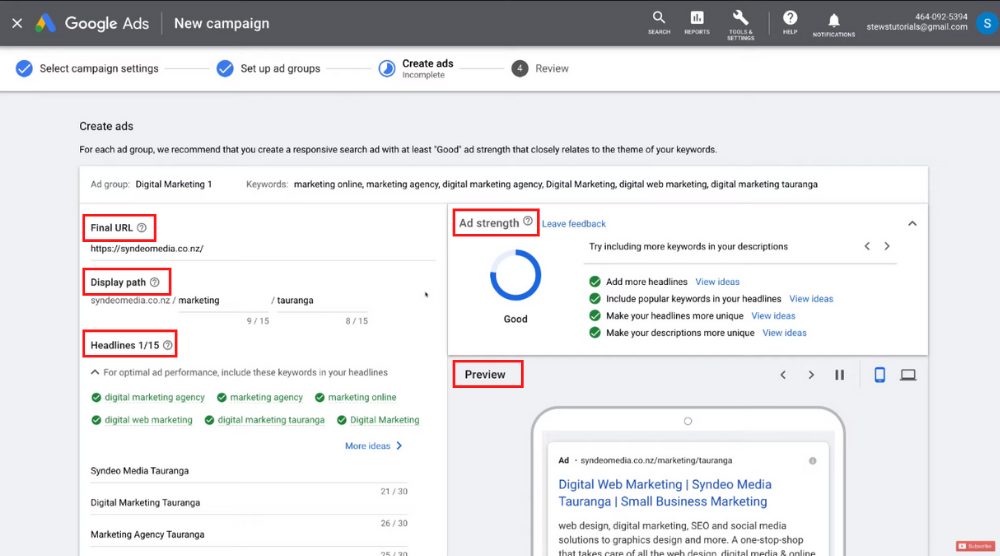Image resolution: width=1000 pixels, height=556 pixels.
Task: Click the ad info icon in preview
Action: click(x=812, y=461)
